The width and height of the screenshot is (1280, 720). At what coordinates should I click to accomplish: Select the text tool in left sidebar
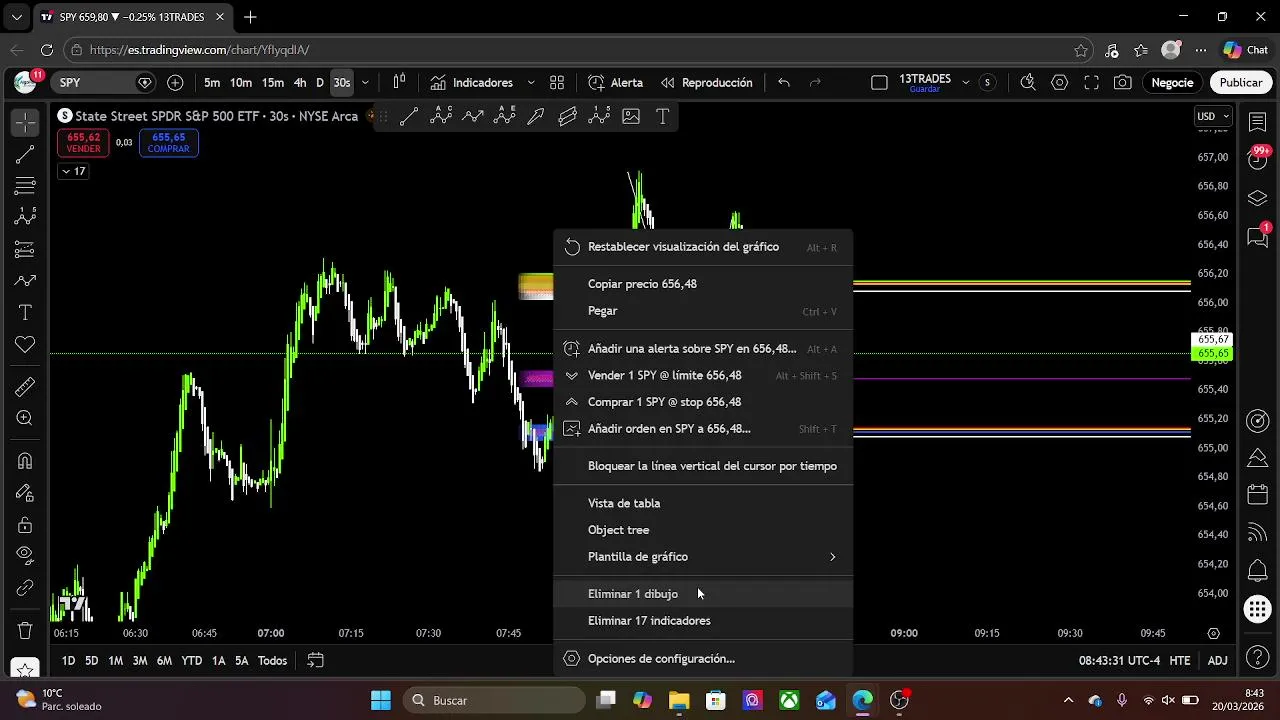click(25, 313)
